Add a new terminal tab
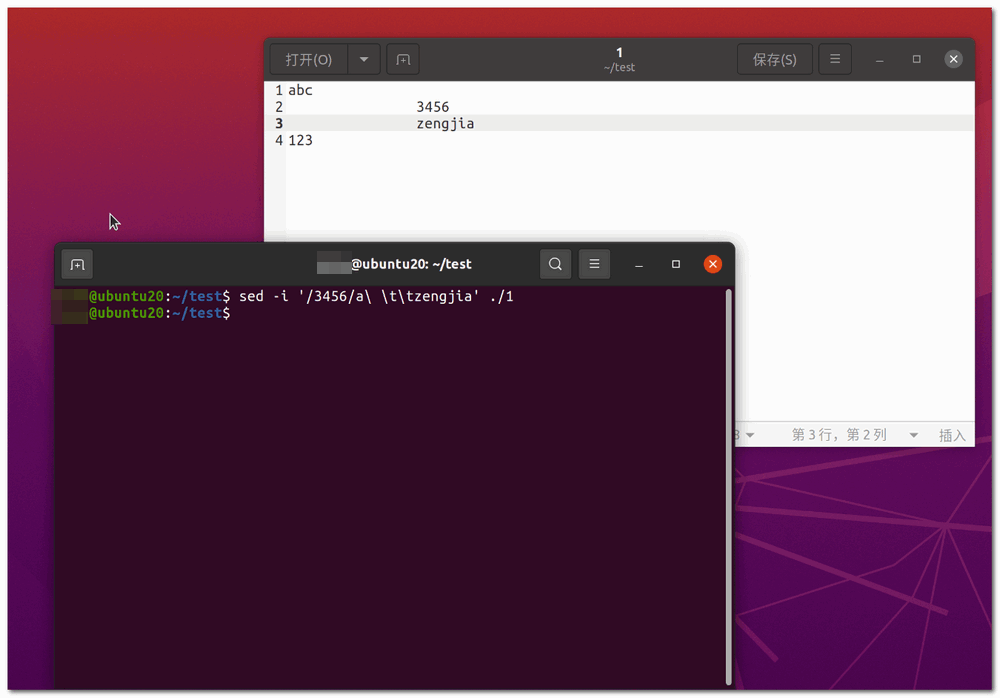Screen dimensions: 1000x698 coord(77,265)
